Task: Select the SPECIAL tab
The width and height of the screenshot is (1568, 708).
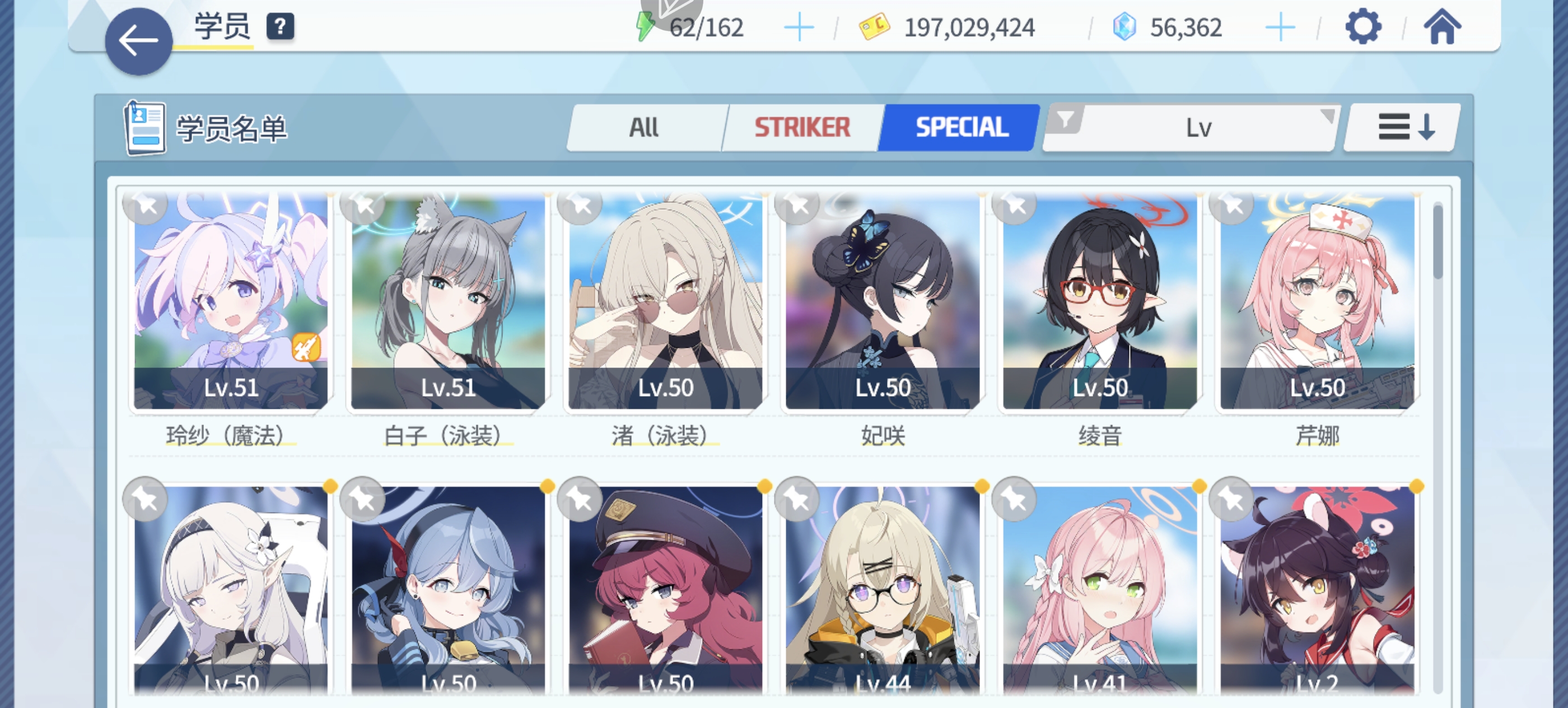Action: point(960,127)
